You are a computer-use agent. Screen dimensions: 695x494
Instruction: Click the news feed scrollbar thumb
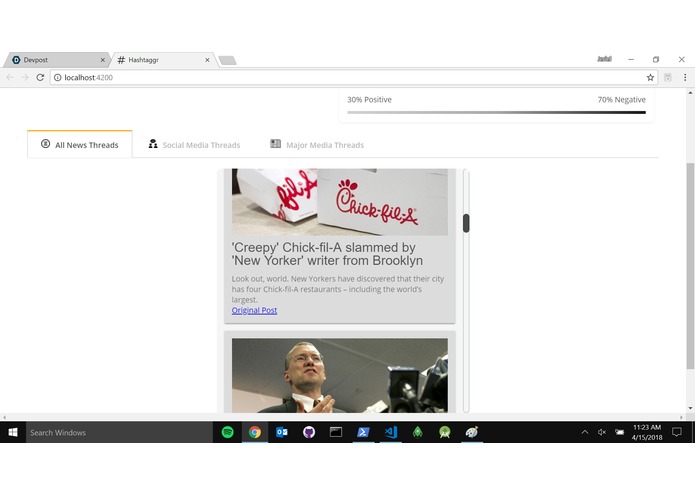[466, 223]
